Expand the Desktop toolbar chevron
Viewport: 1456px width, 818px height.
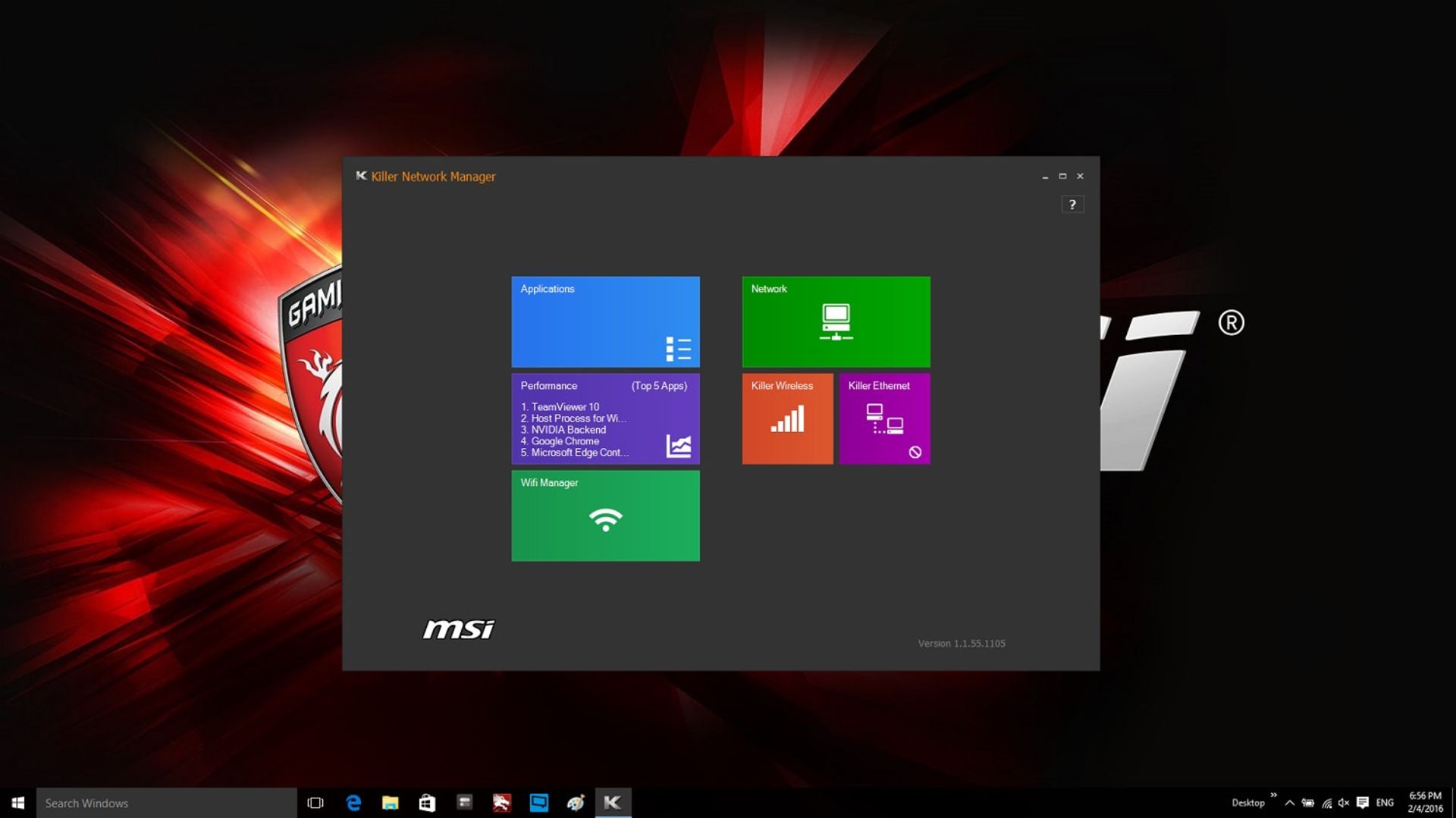coord(1273,795)
